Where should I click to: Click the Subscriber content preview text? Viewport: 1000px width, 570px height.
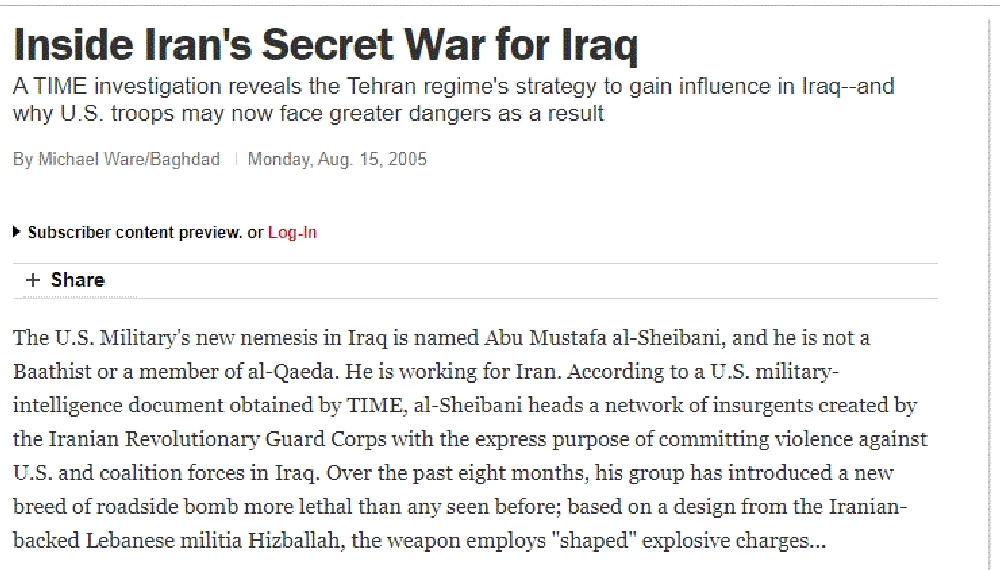coord(135,232)
